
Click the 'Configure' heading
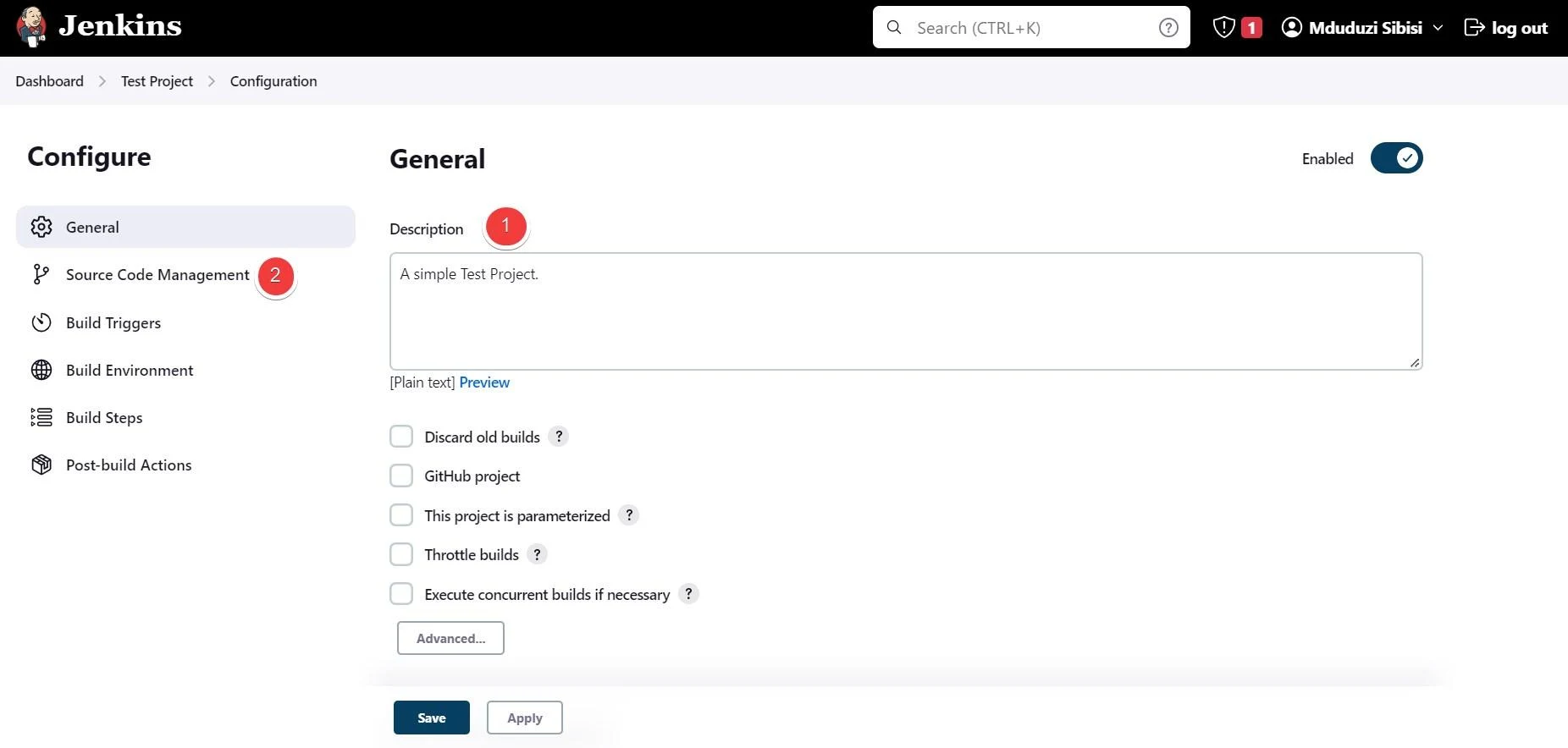pyautogui.click(x=89, y=157)
